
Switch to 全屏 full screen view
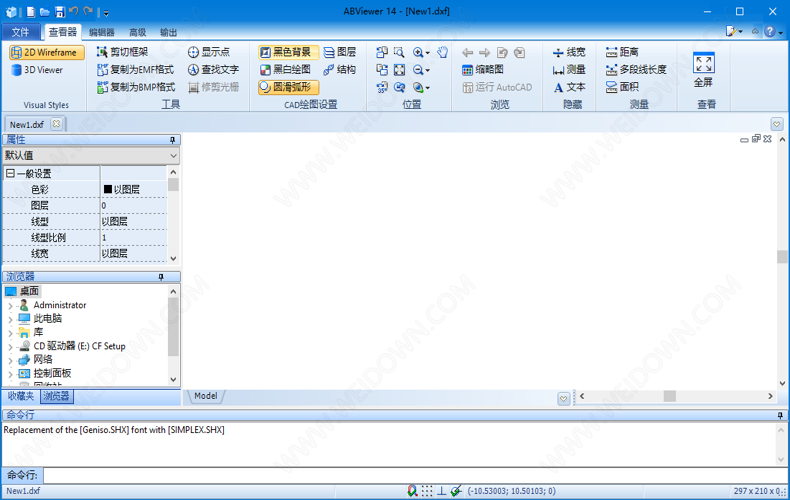coord(703,70)
